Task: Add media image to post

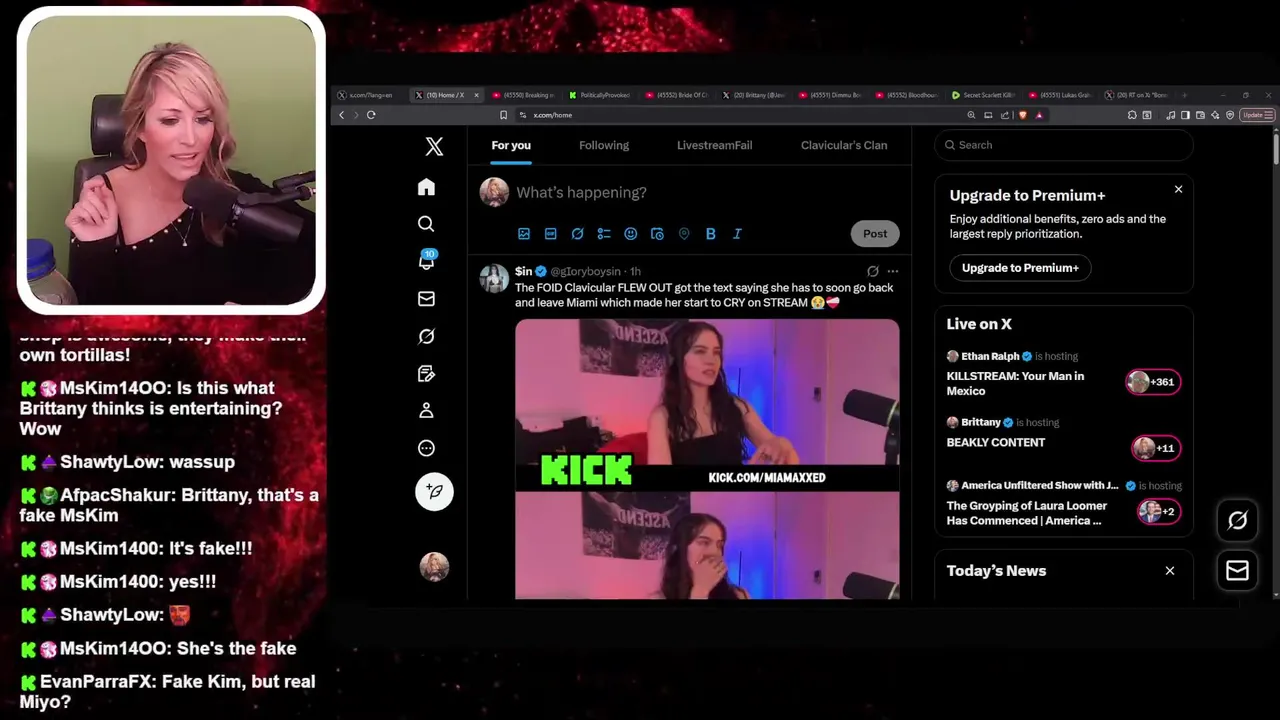Action: 523,233
